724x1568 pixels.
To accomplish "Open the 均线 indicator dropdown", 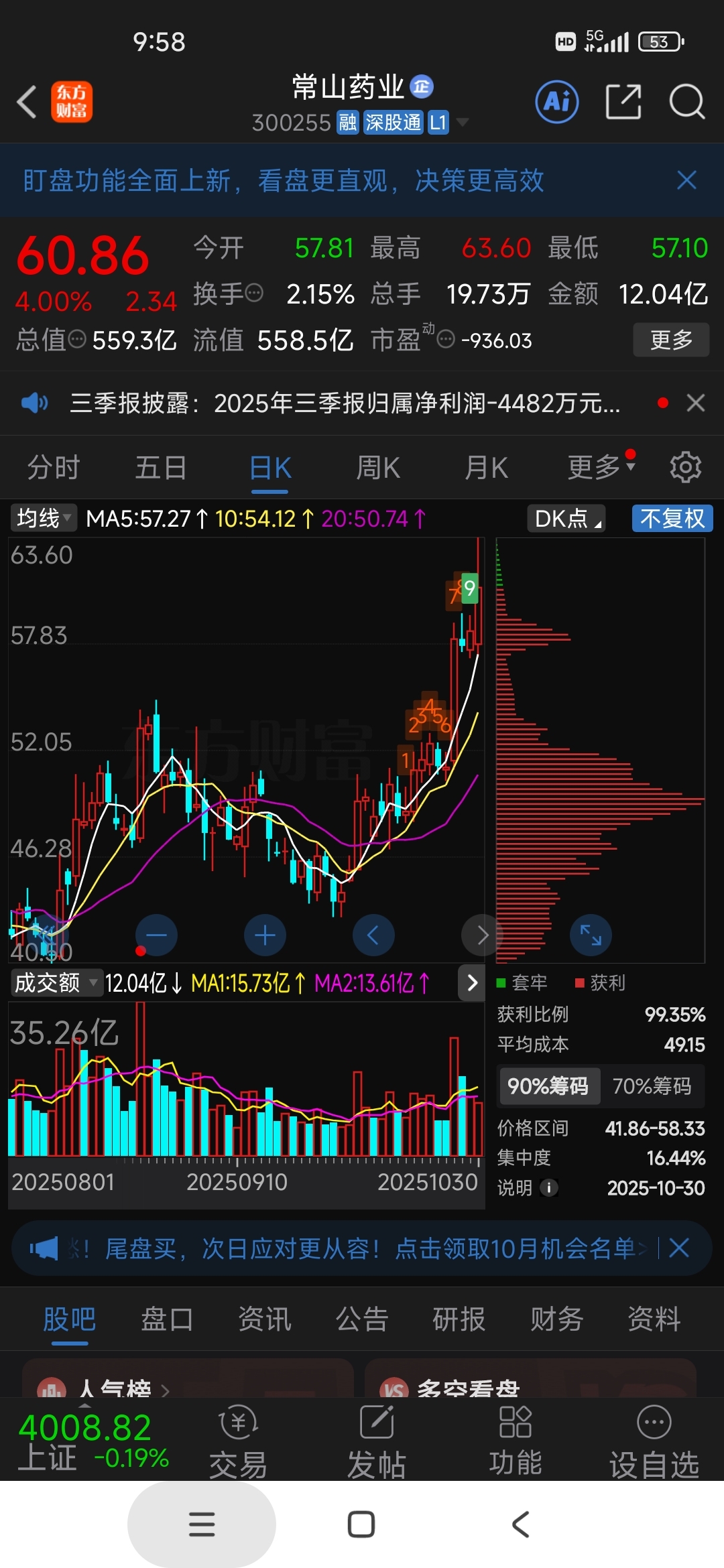I will (44, 518).
